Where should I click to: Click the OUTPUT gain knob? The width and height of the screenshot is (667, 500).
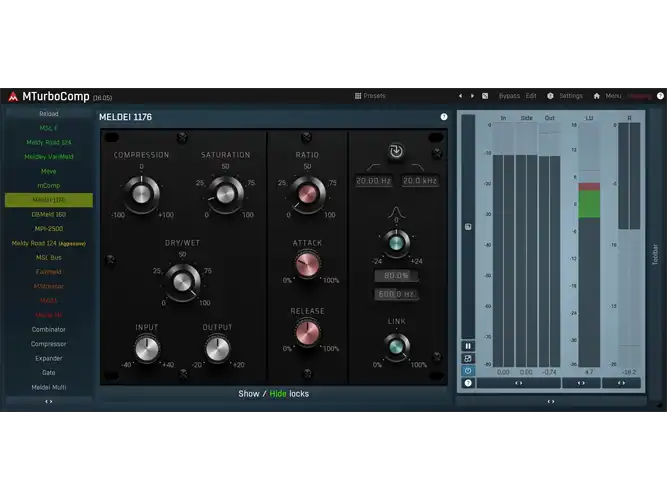[x=217, y=349]
